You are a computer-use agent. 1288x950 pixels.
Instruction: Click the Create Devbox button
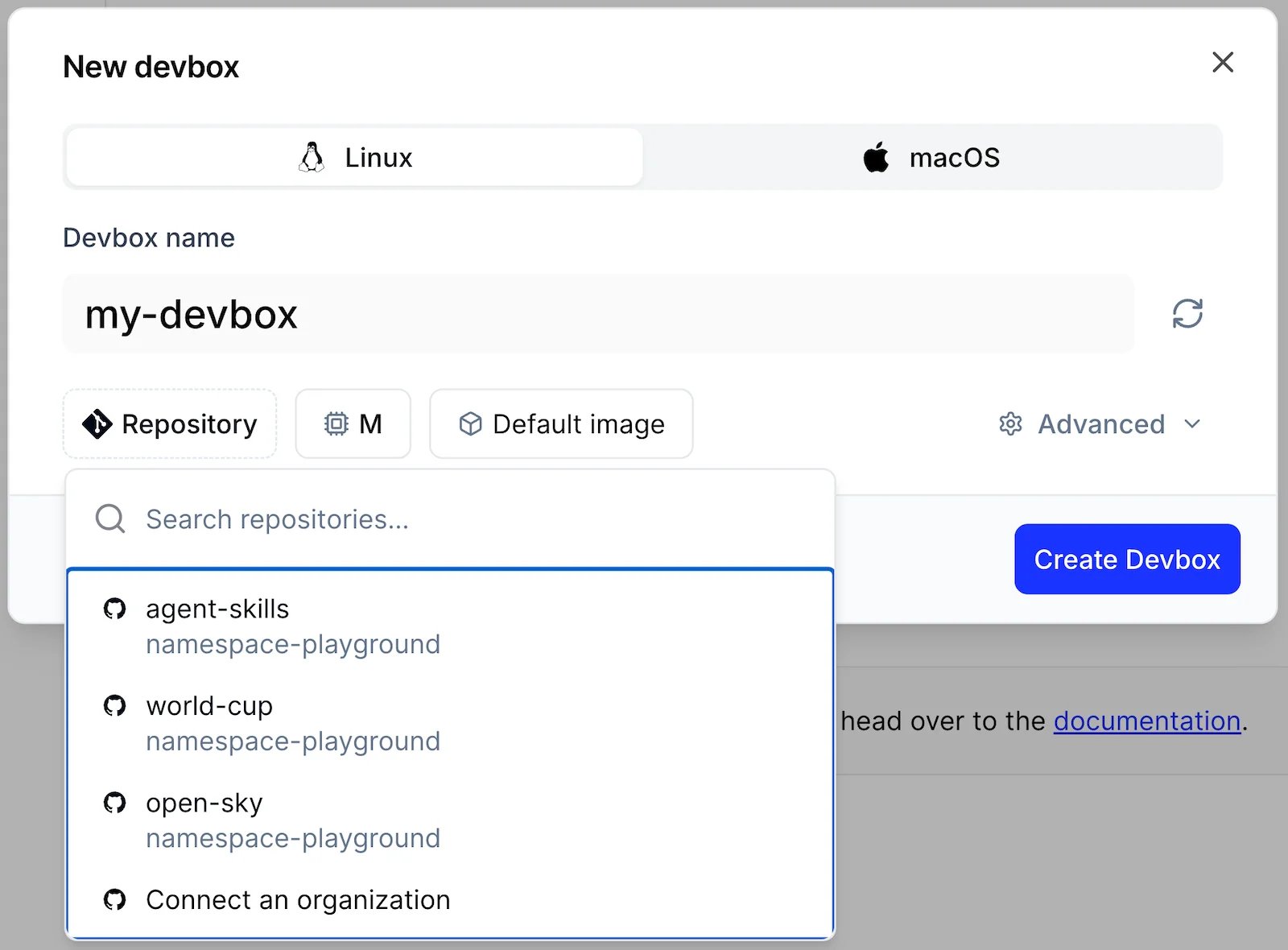(1127, 559)
